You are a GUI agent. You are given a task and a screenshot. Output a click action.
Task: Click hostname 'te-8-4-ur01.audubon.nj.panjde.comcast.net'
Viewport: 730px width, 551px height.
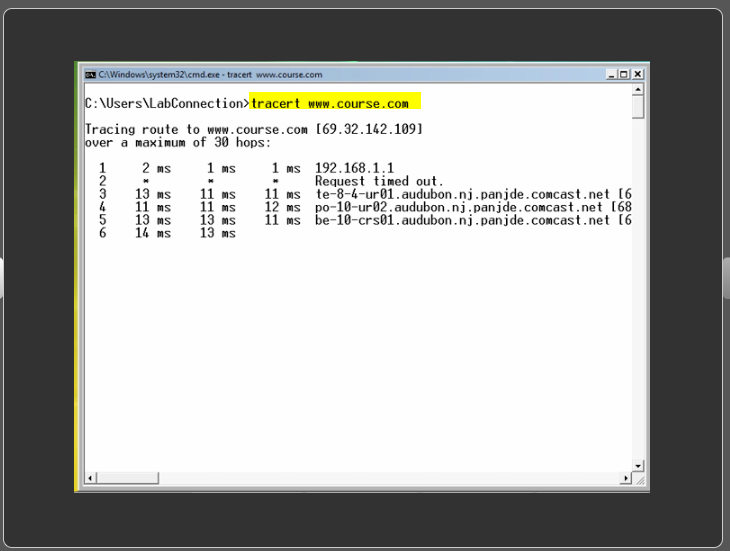coord(462,194)
